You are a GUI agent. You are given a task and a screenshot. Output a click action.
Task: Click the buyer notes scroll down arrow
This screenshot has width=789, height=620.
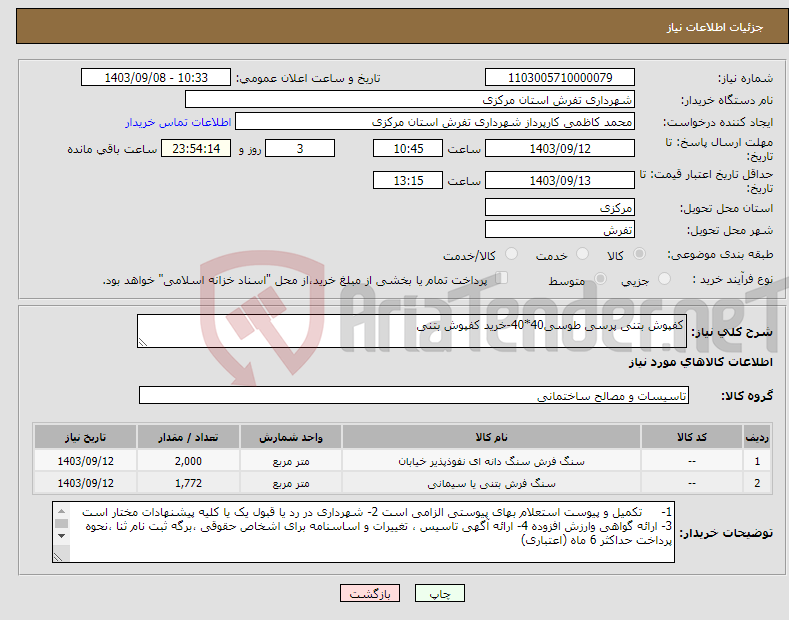click(x=61, y=536)
